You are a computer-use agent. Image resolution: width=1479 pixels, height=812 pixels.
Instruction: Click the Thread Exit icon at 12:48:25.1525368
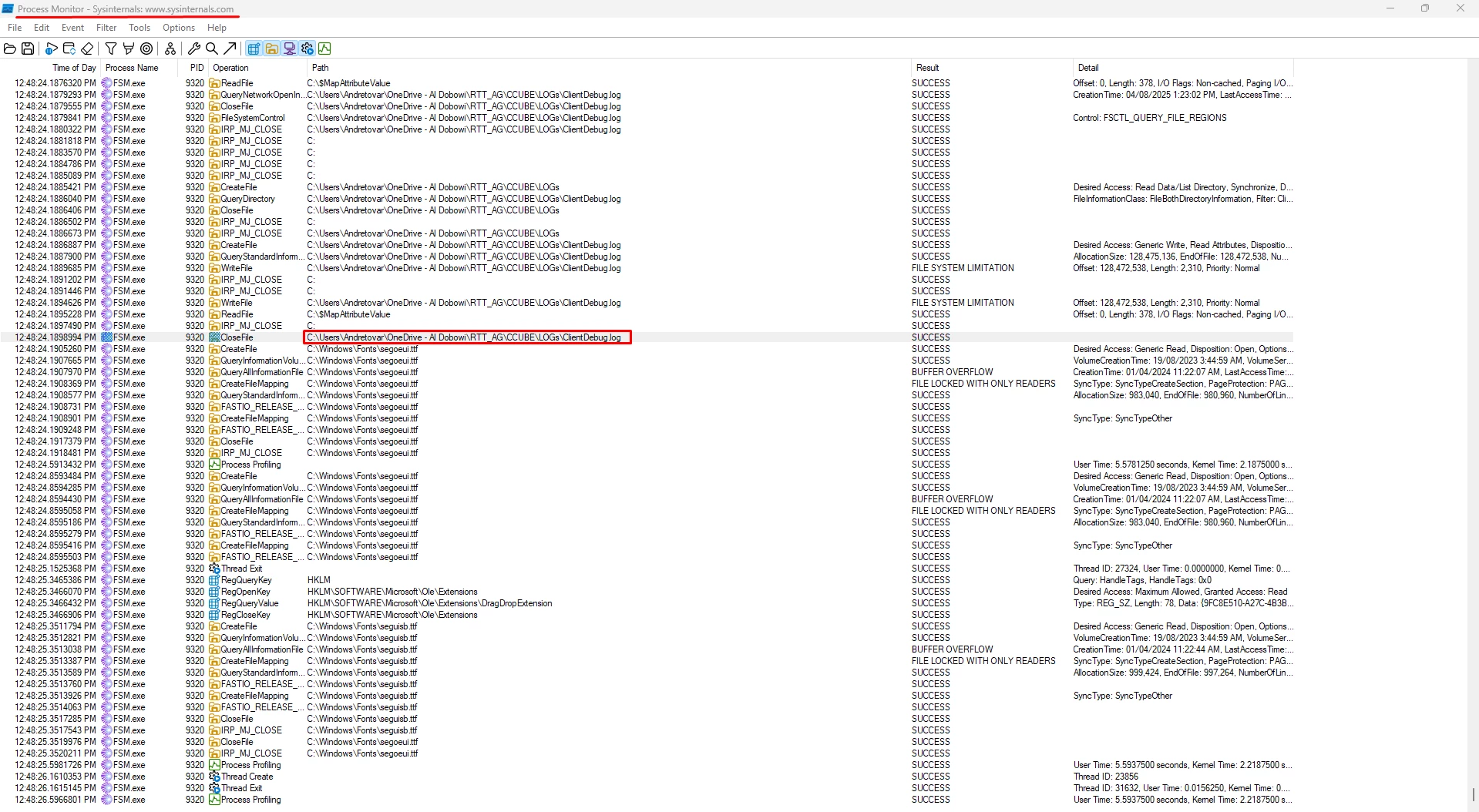tap(214, 569)
